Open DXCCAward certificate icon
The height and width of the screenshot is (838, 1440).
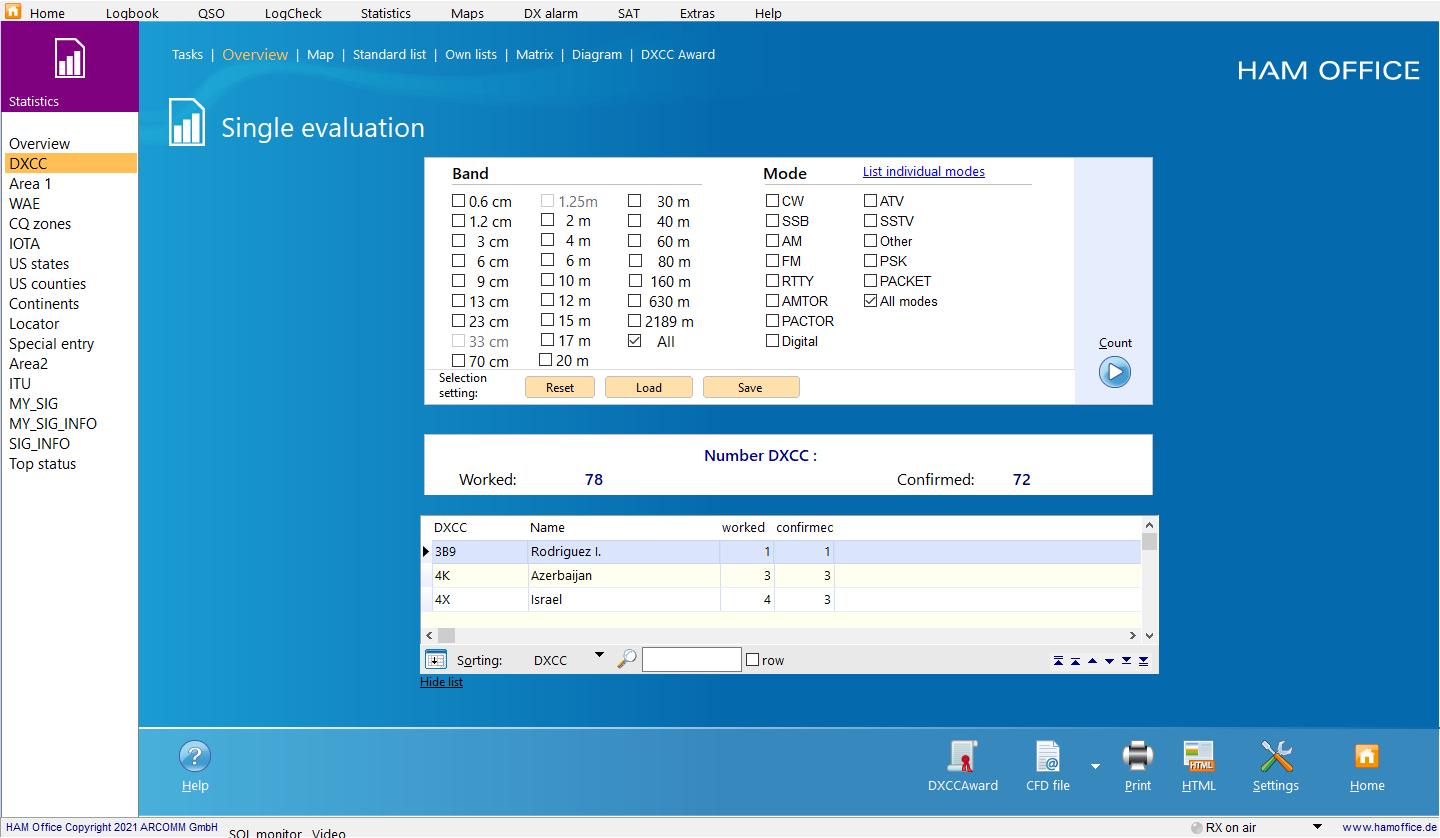(963, 756)
